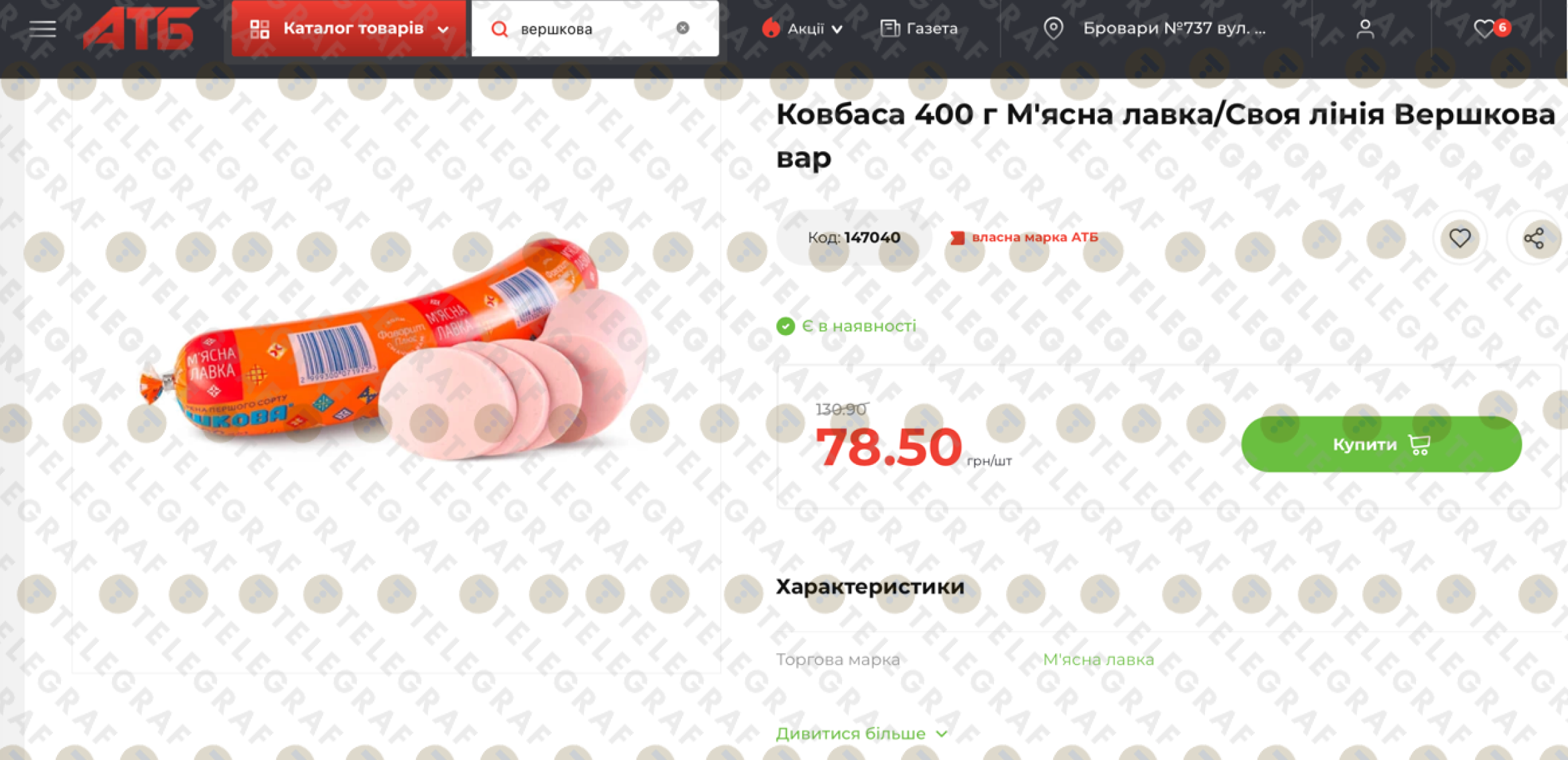
Task: Expand Дивитися більше characteristics
Action: click(862, 733)
